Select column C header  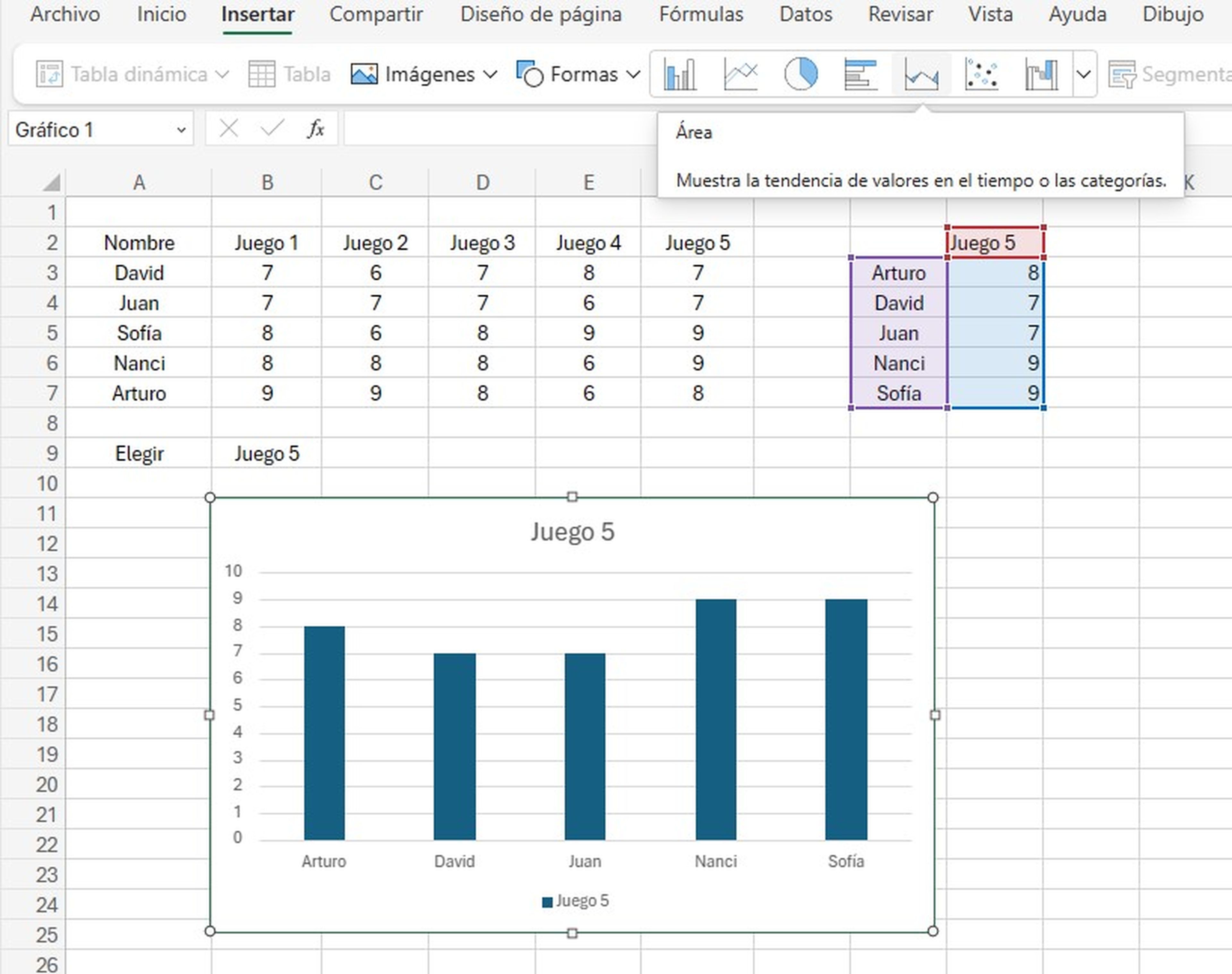tap(375, 183)
